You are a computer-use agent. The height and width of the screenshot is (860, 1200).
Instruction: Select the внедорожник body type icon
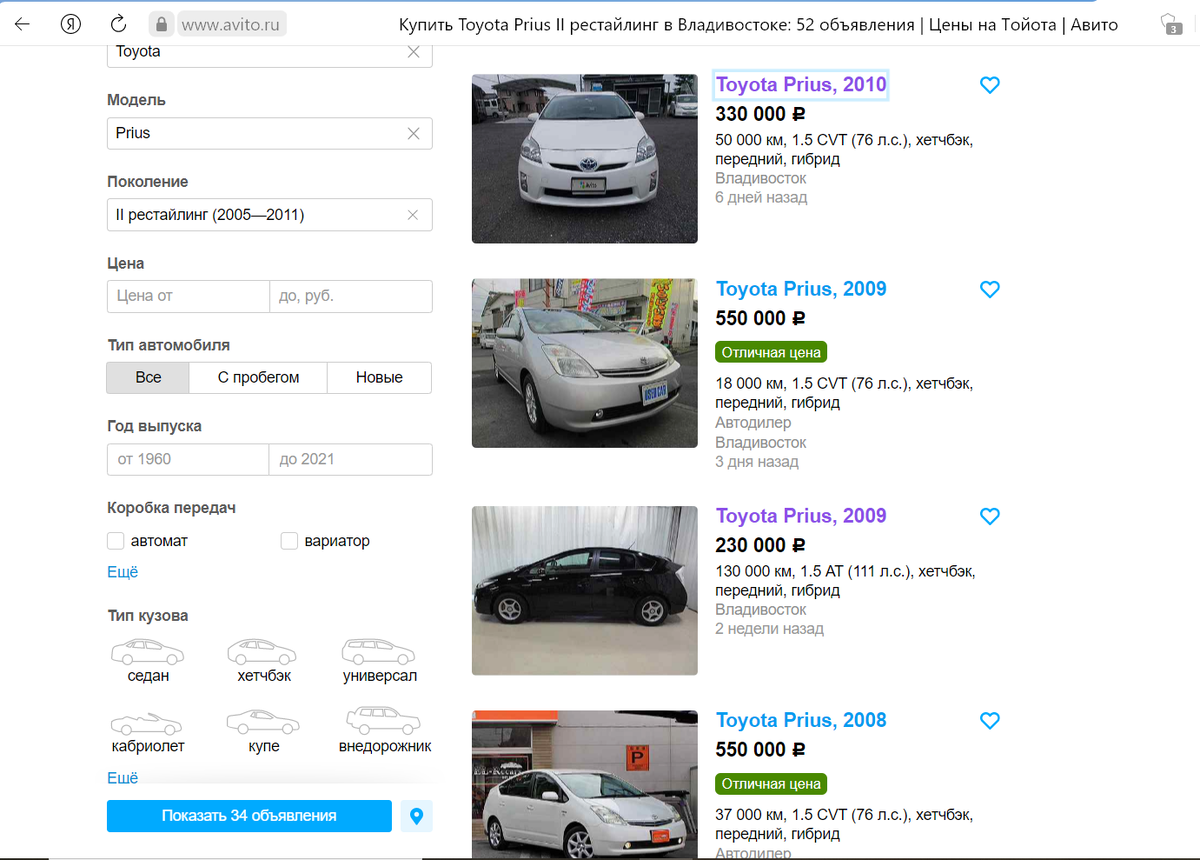pos(385,731)
